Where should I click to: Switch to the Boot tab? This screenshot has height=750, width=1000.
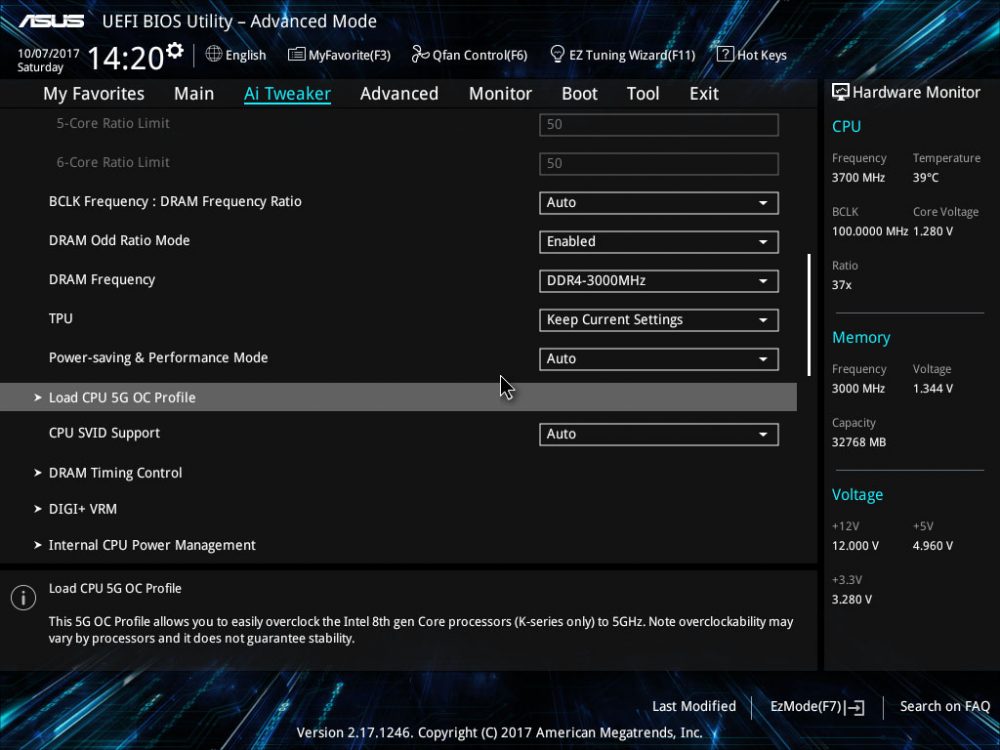pyautogui.click(x=579, y=94)
